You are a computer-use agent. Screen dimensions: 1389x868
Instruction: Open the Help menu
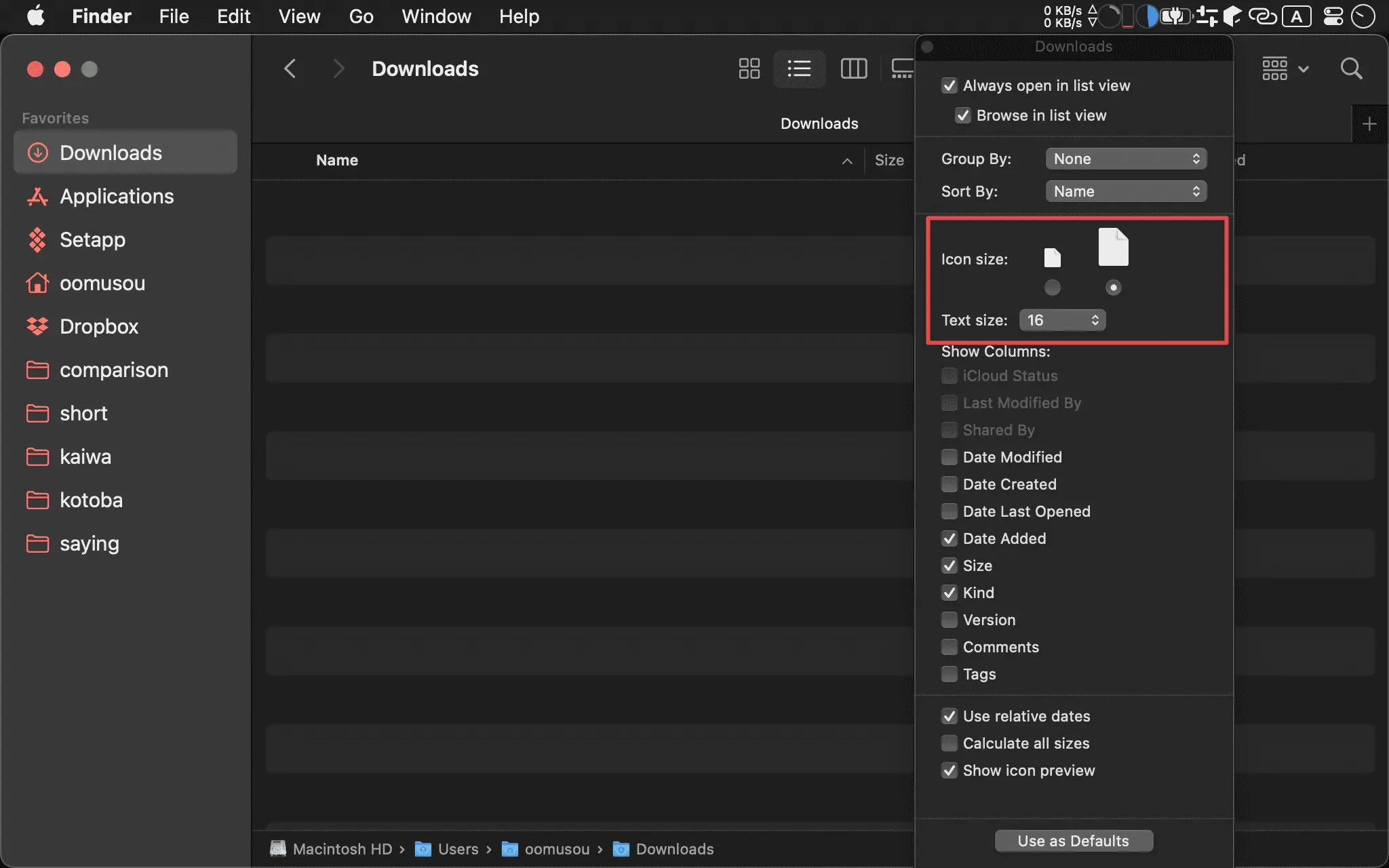tap(519, 16)
